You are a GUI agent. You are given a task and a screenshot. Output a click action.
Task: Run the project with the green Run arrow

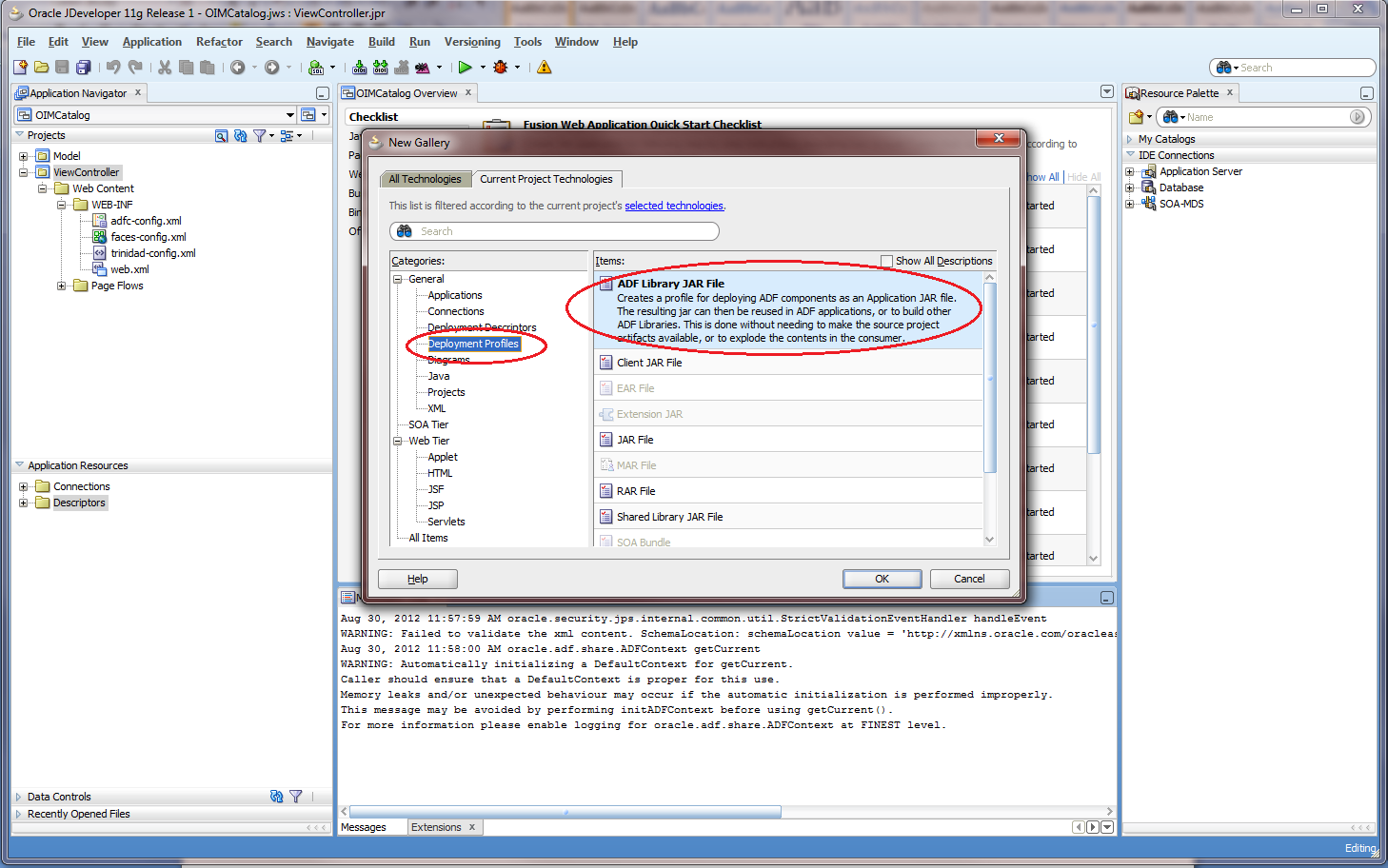466,67
